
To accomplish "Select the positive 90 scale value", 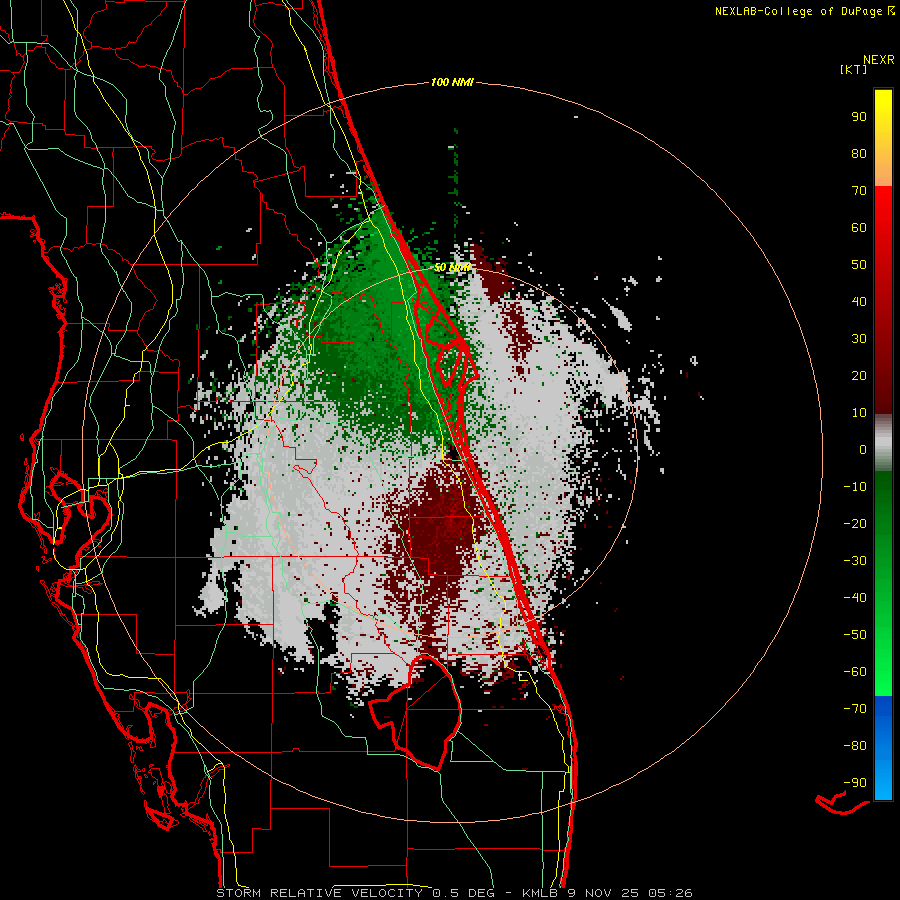I will point(859,117).
